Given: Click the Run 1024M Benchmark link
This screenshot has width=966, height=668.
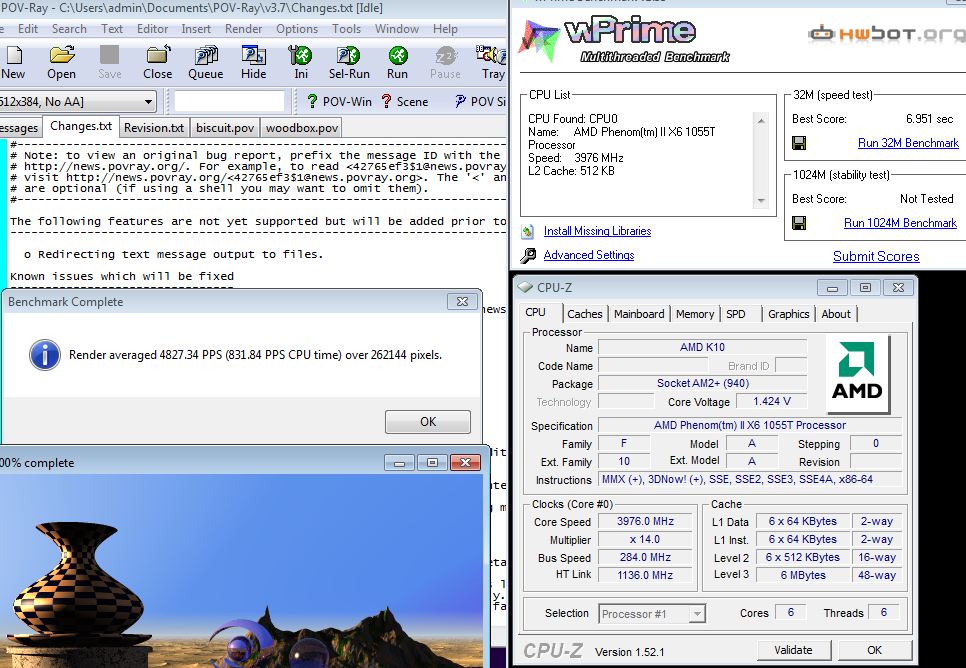Looking at the screenshot, I should pyautogui.click(x=900, y=222).
